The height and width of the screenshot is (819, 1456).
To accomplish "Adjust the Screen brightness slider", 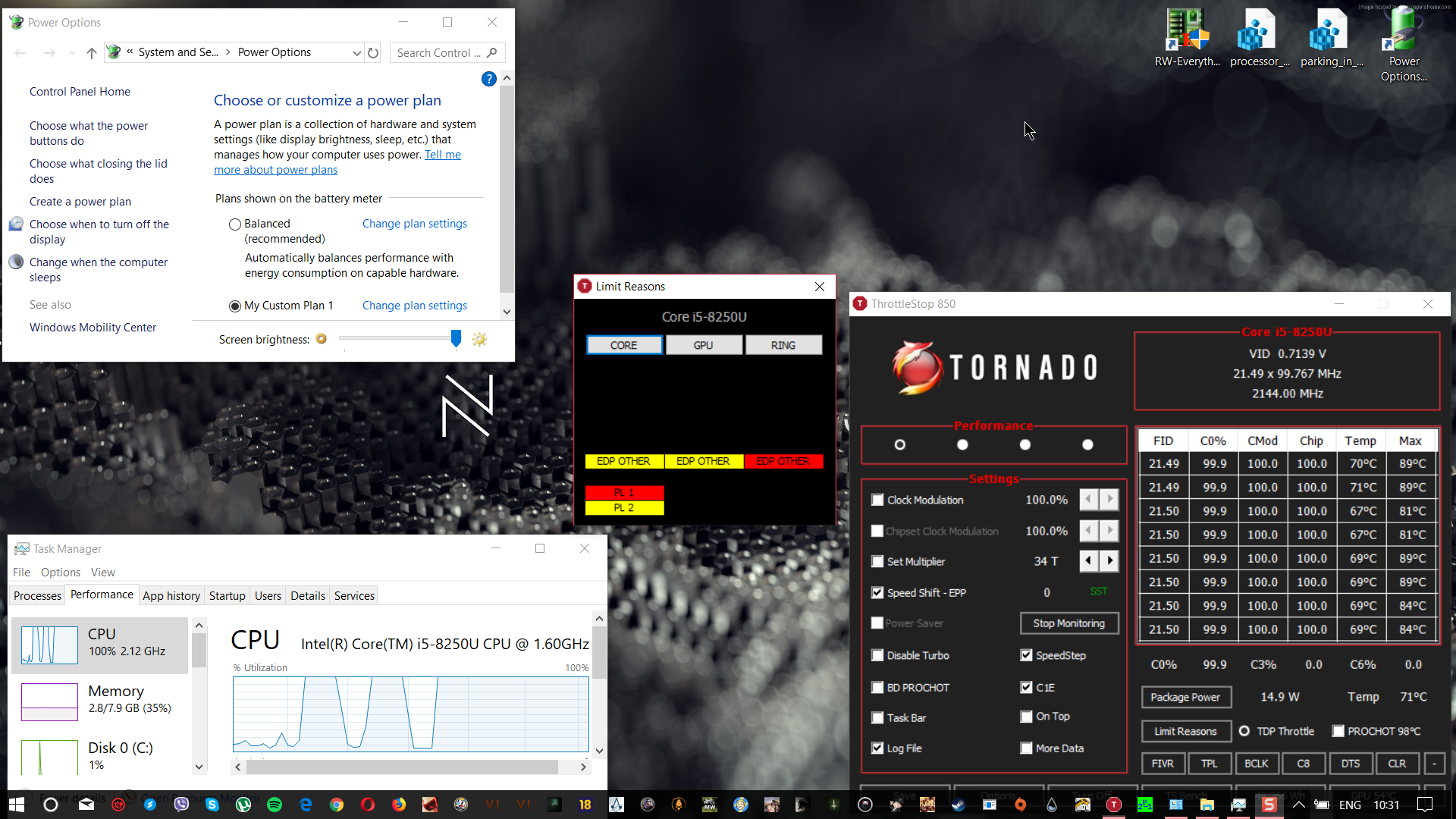I will (456, 339).
